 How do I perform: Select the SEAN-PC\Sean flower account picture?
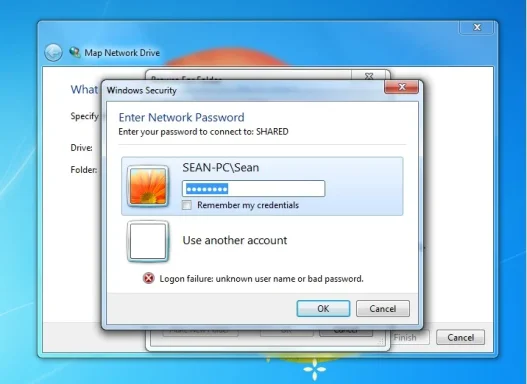click(x=148, y=186)
